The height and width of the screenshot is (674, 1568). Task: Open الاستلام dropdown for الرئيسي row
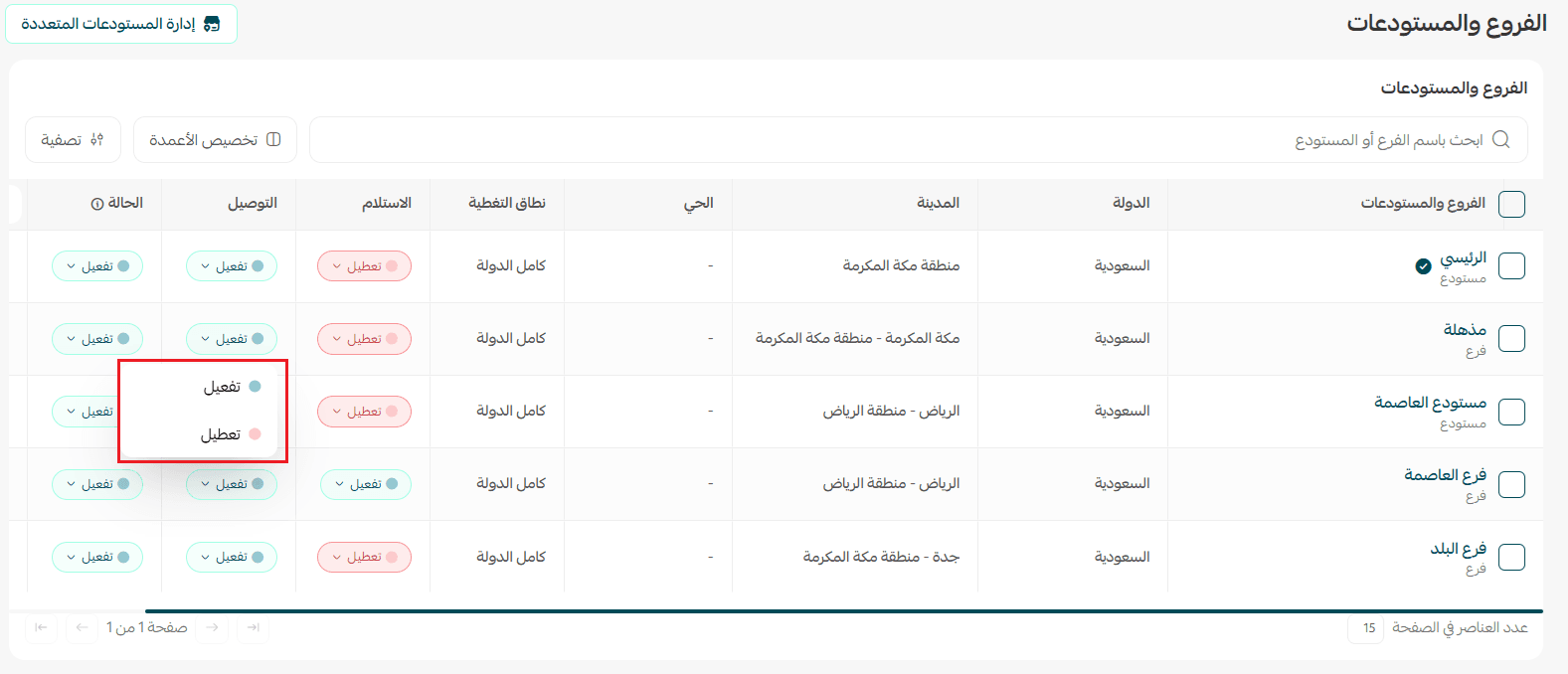[364, 266]
